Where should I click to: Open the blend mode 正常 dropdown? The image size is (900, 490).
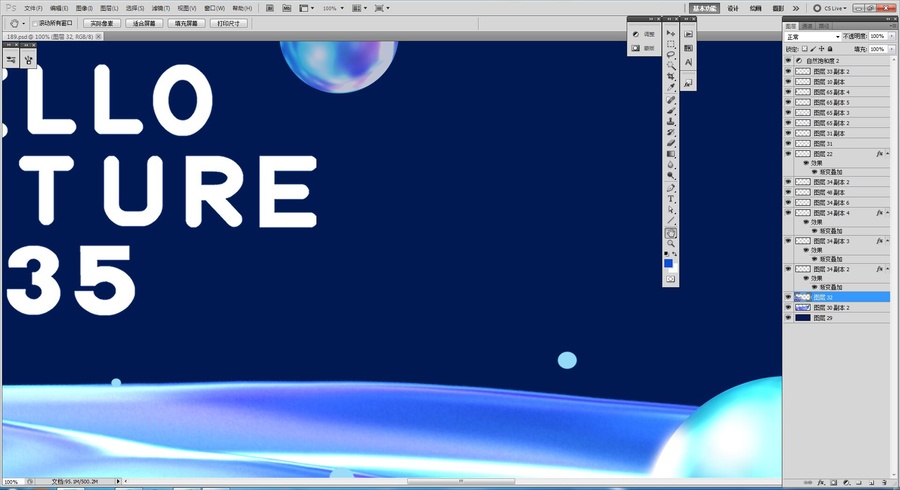[813, 37]
